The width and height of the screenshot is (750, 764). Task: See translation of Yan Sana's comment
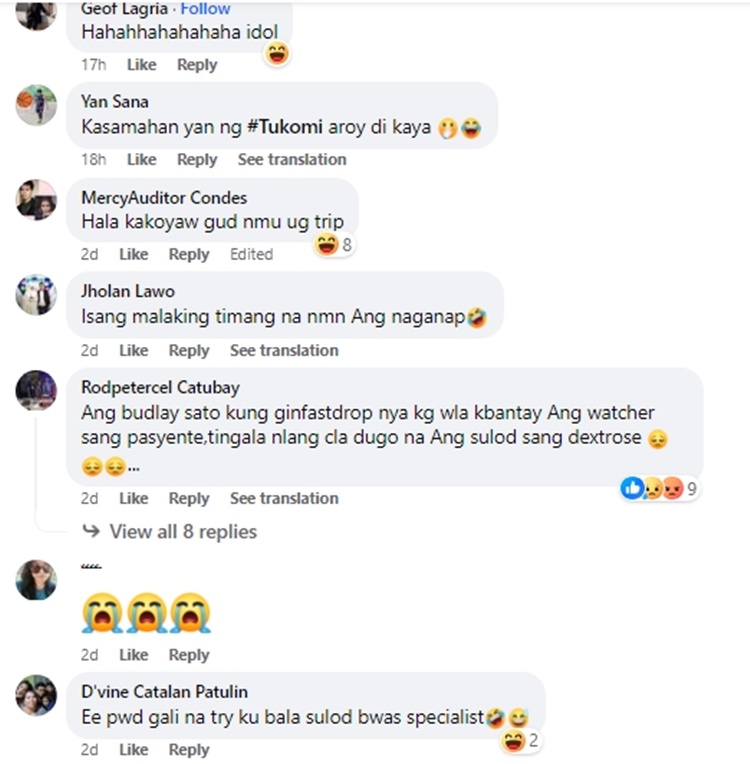click(292, 159)
